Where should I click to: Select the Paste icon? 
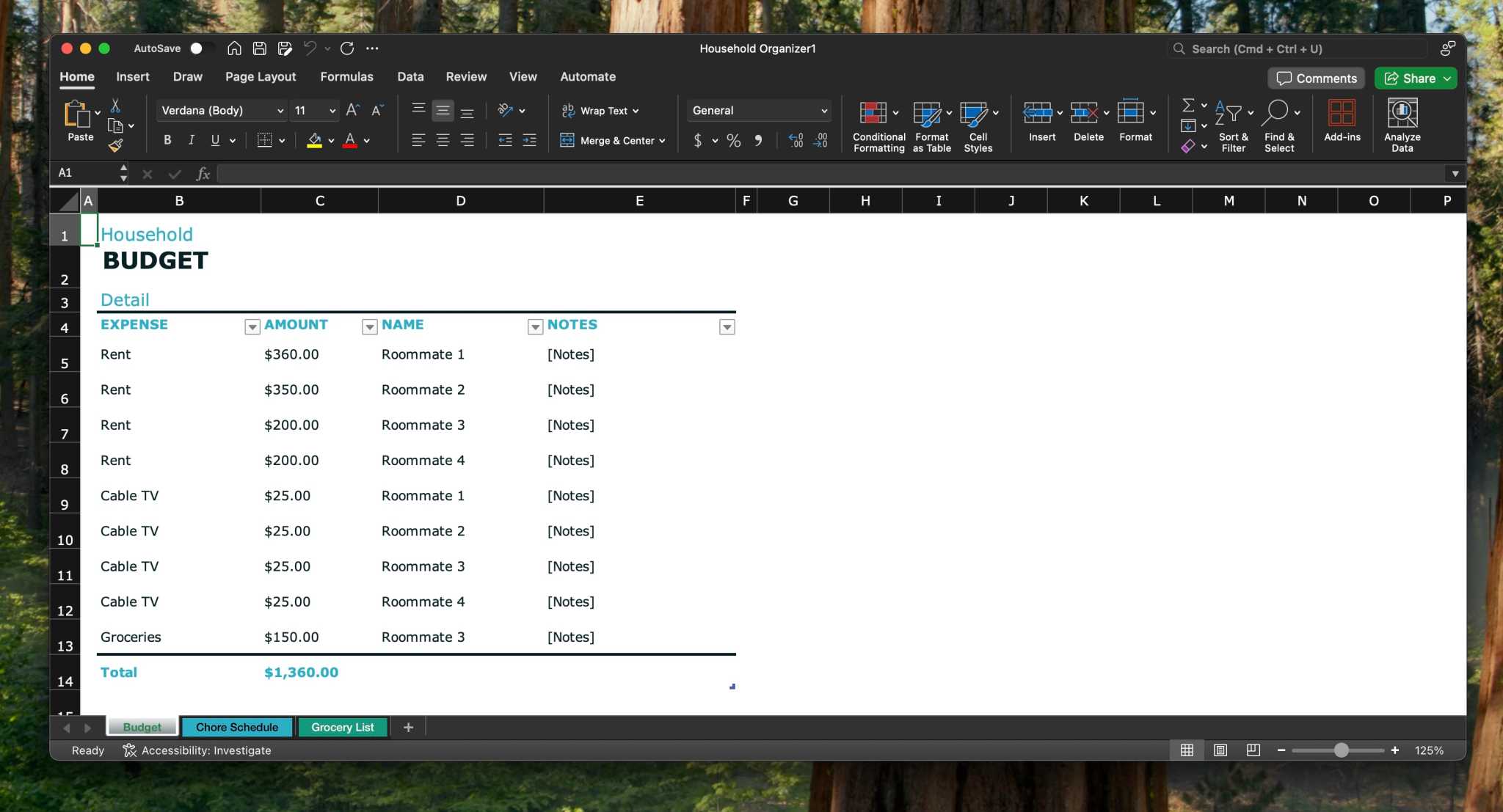tap(77, 117)
